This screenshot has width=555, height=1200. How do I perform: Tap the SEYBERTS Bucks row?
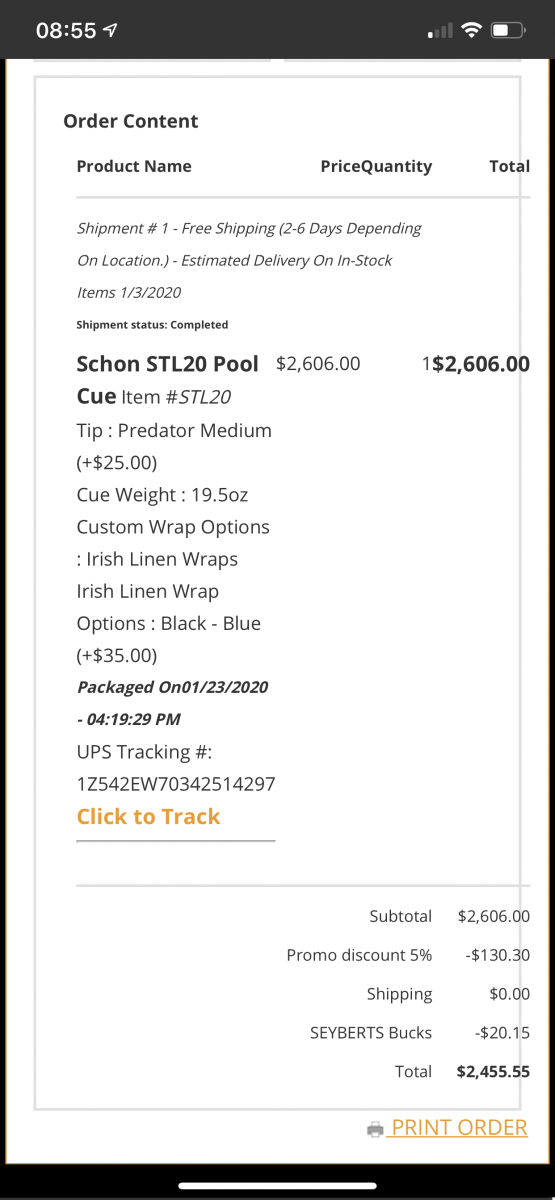pyautogui.click(x=420, y=1032)
